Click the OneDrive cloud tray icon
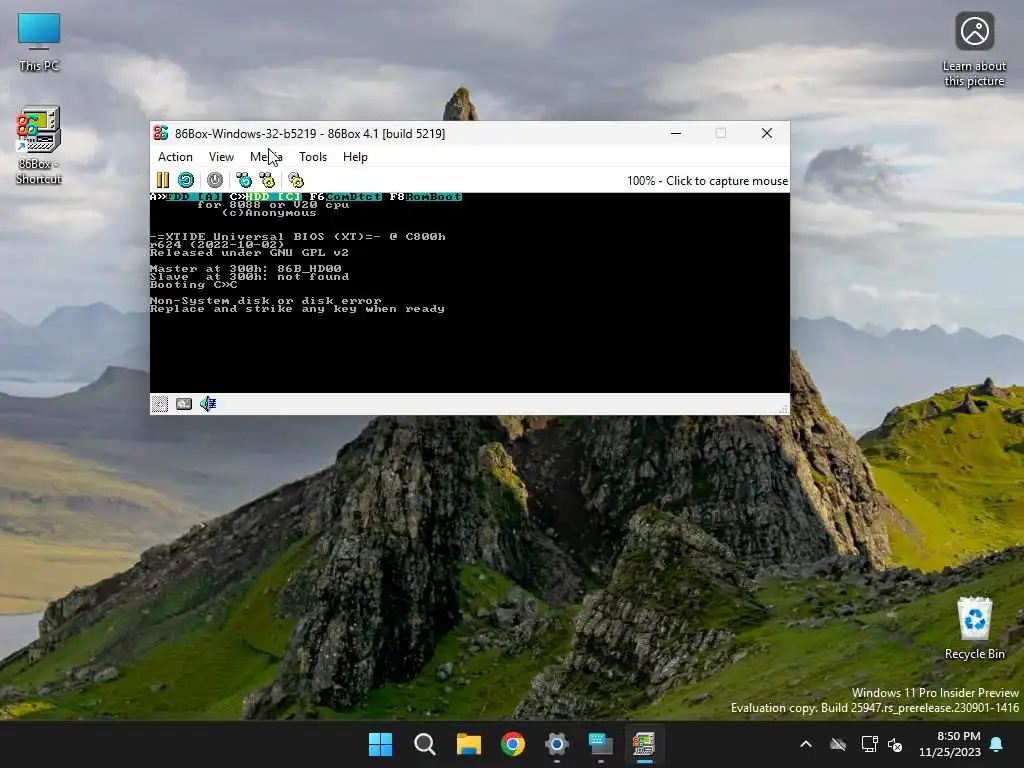The height and width of the screenshot is (768, 1024). pyautogui.click(x=838, y=744)
